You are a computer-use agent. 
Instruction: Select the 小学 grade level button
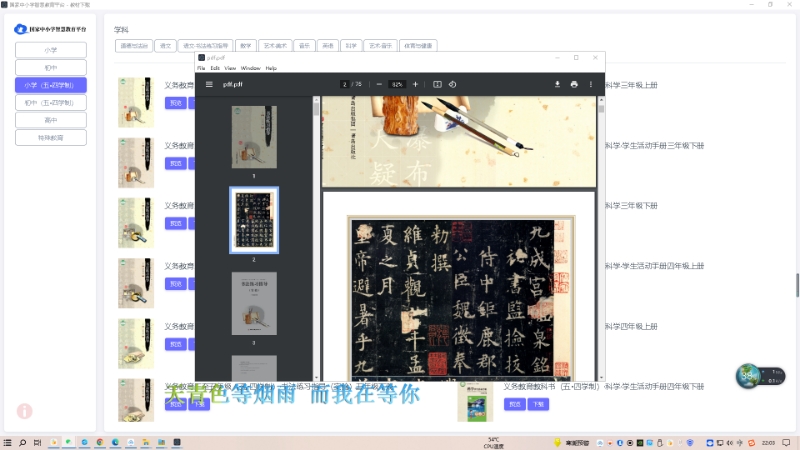tap(51, 50)
